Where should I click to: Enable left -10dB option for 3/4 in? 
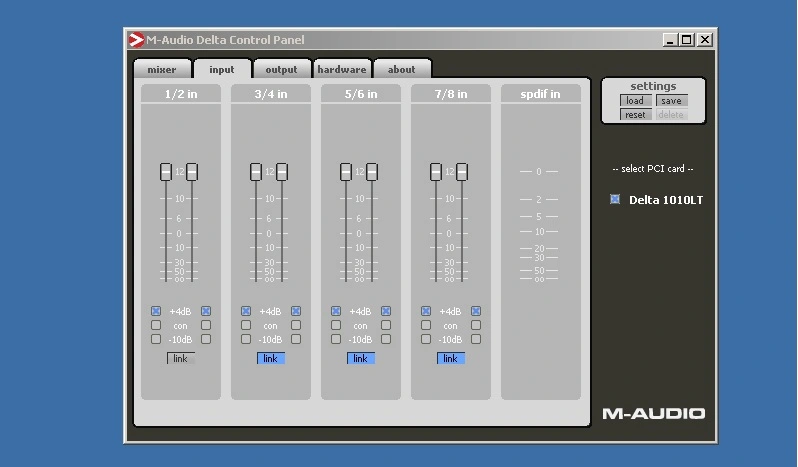[x=246, y=339]
